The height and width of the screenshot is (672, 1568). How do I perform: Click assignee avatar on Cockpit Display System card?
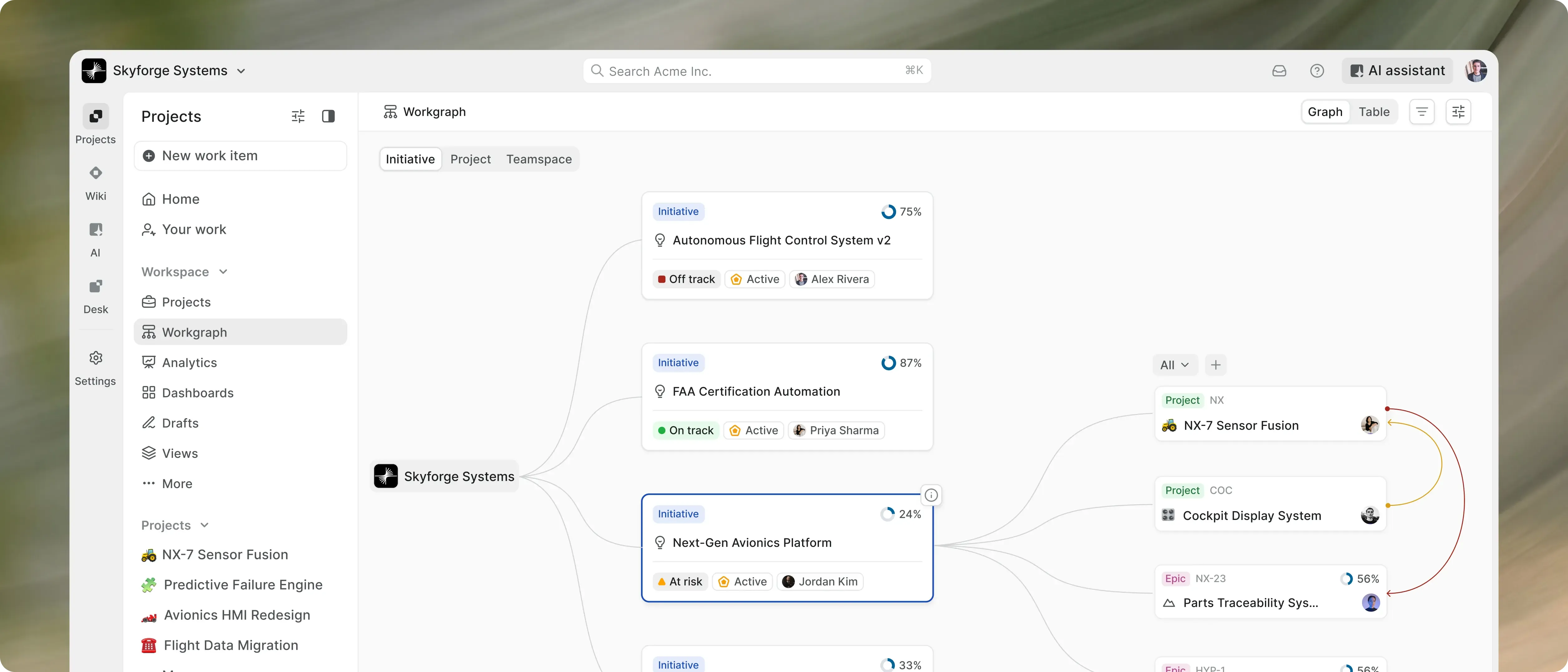pyautogui.click(x=1370, y=516)
